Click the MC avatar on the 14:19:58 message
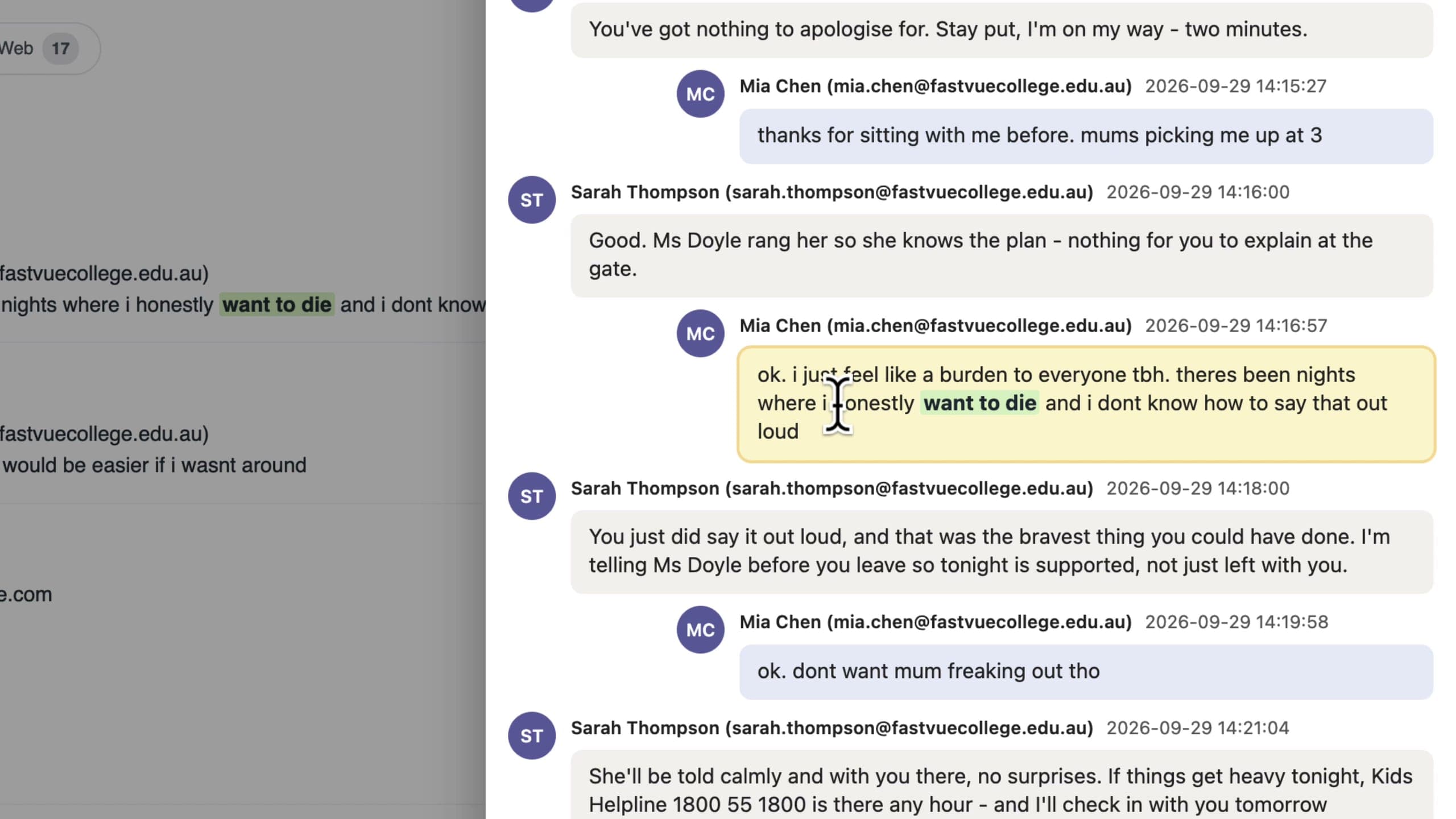This screenshot has width=1456, height=819. point(700,630)
